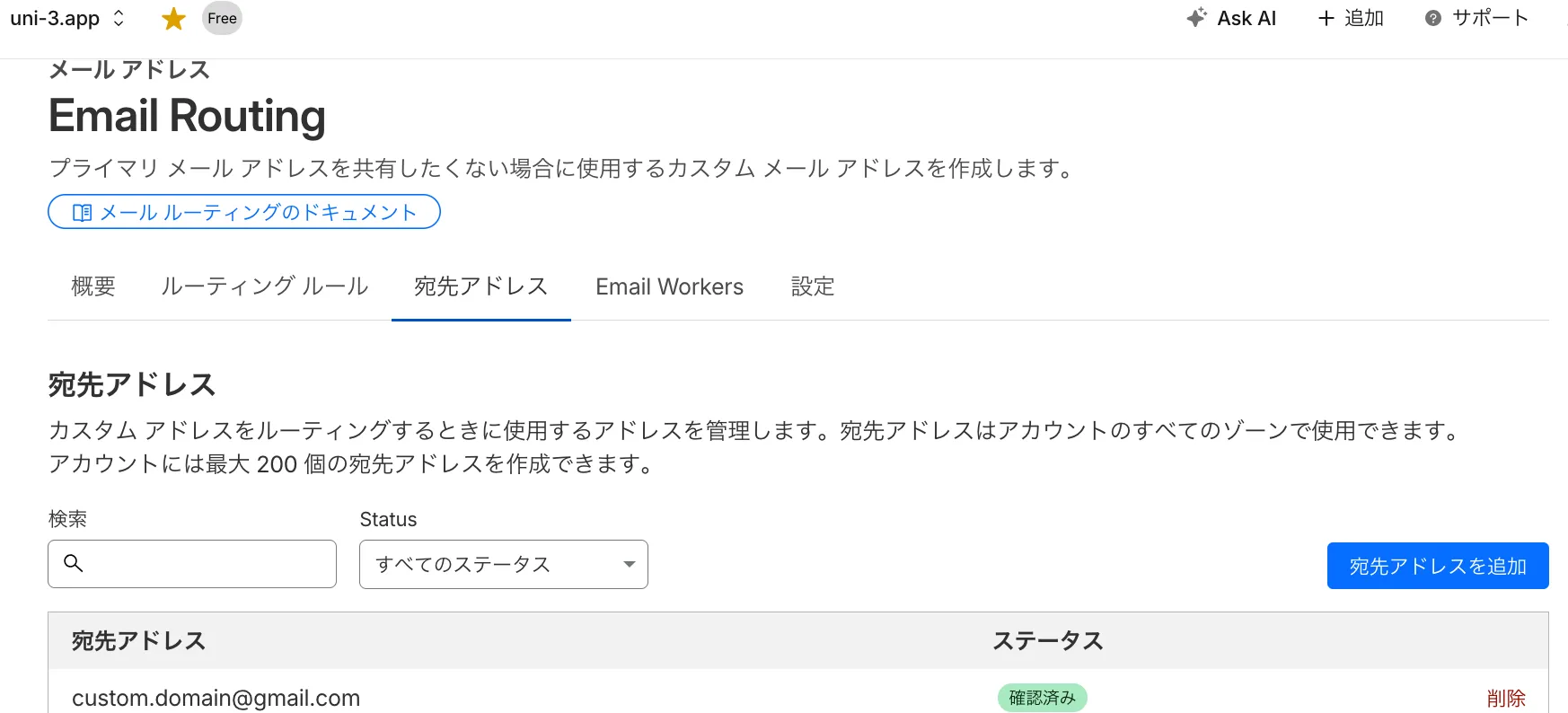Open the Email Workers tab
This screenshot has height=713, width=1568.
tap(670, 286)
